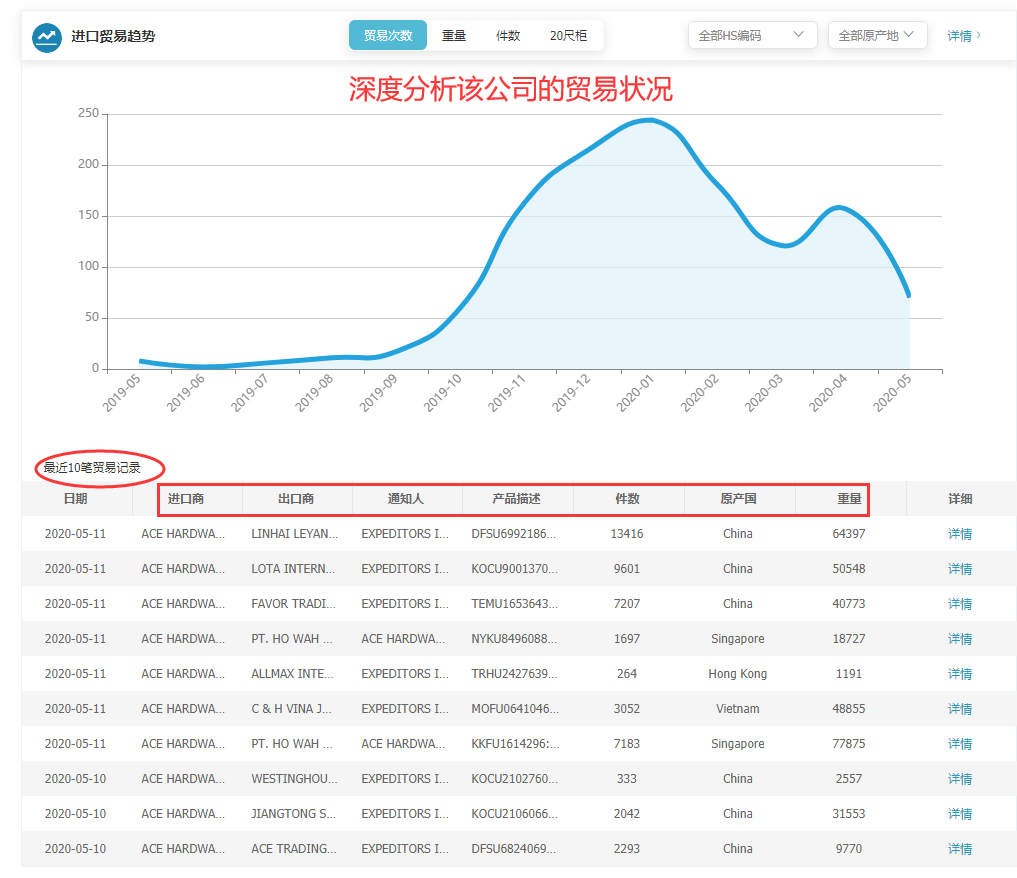Open the 全部HS编码 dropdown
1017x878 pixels.
[752, 34]
